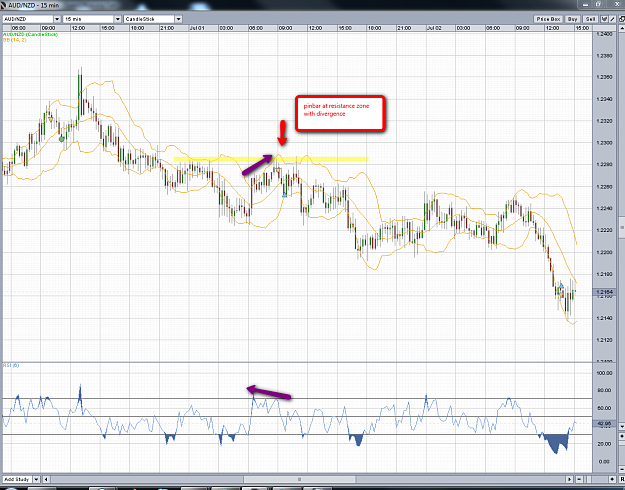Click the Jul 02 date header
625x490 pixels.
pyautogui.click(x=434, y=28)
